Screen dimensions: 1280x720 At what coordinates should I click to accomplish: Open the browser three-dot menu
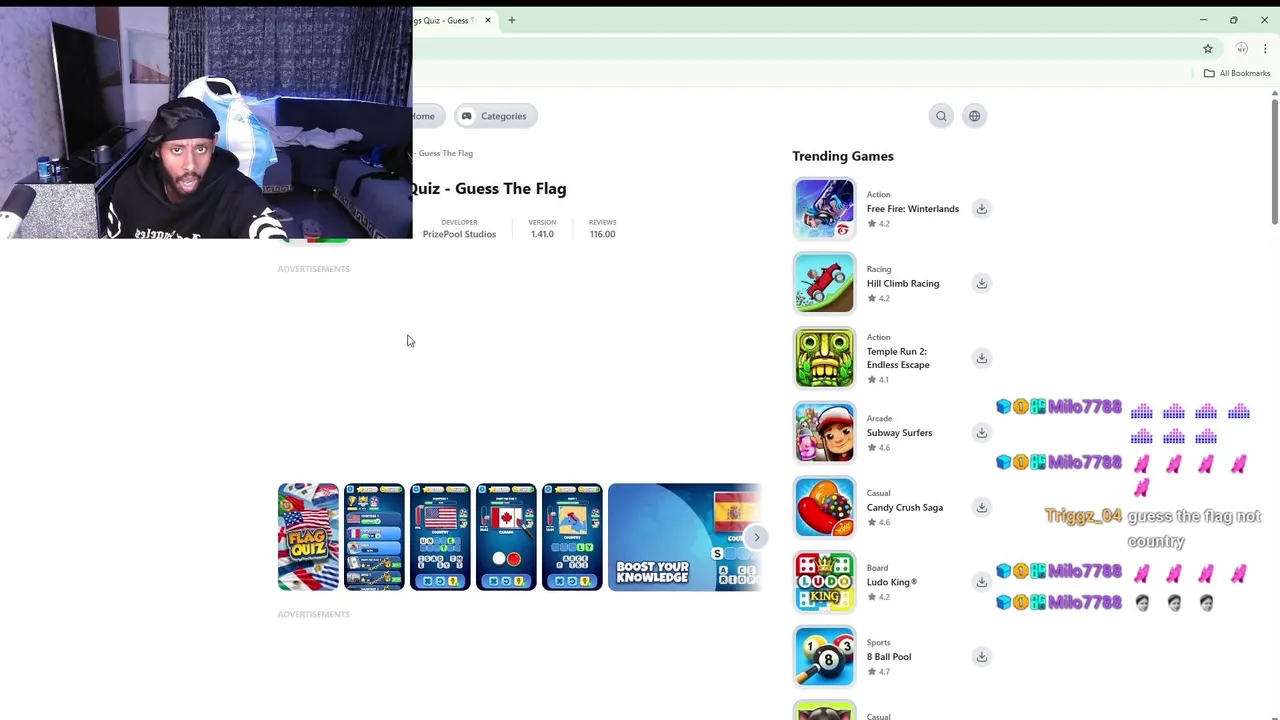[x=1265, y=48]
